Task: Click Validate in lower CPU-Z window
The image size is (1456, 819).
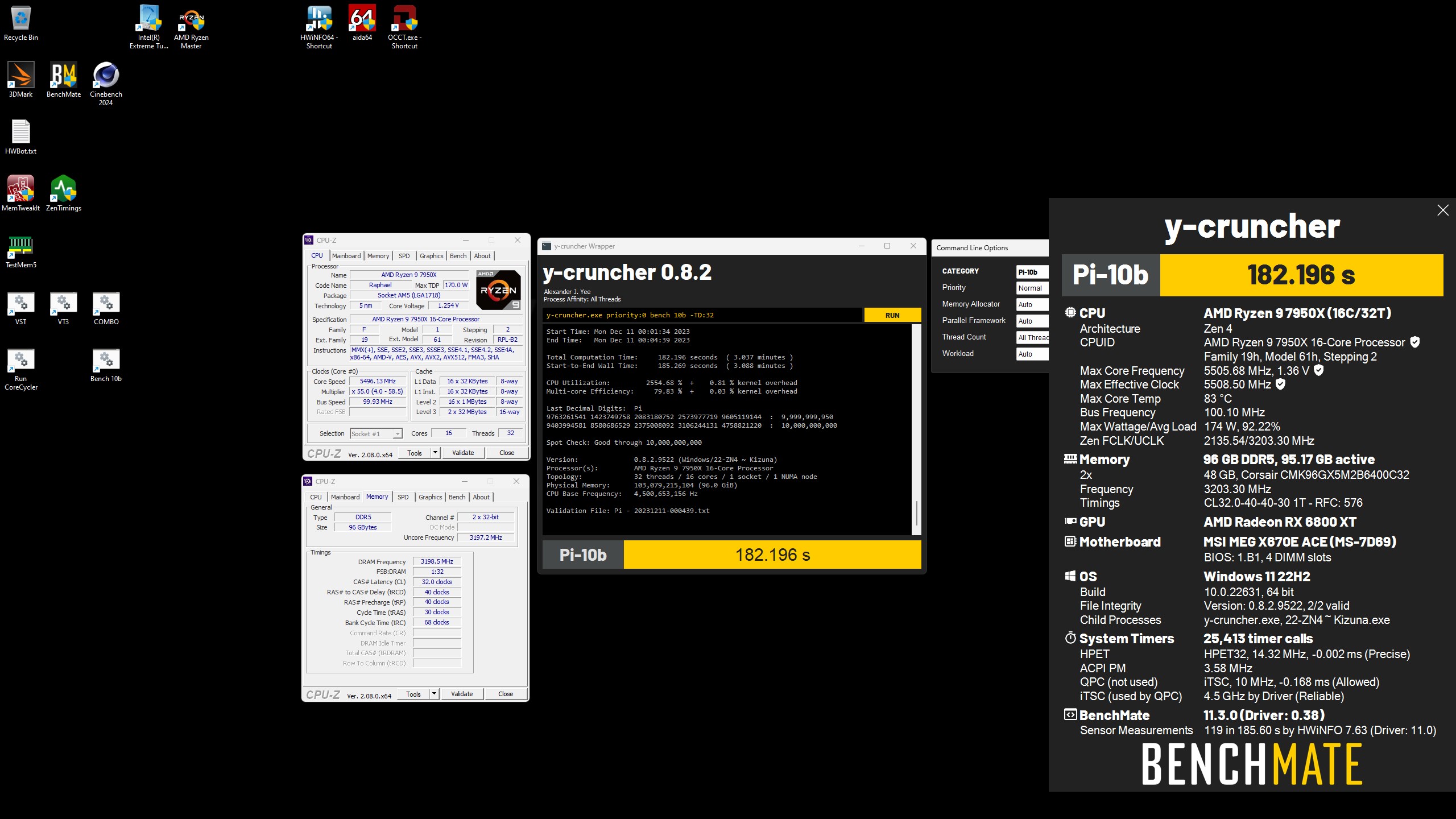Action: 462,694
